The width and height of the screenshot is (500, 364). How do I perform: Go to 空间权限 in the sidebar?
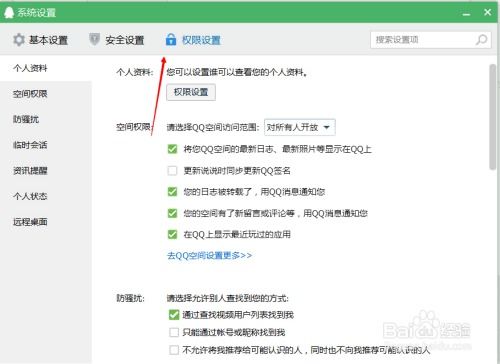[46, 94]
